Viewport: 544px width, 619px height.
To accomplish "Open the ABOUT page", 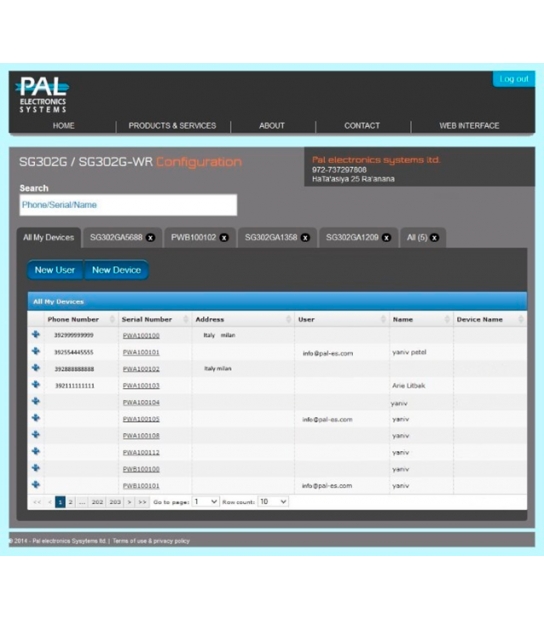I will coord(272,126).
